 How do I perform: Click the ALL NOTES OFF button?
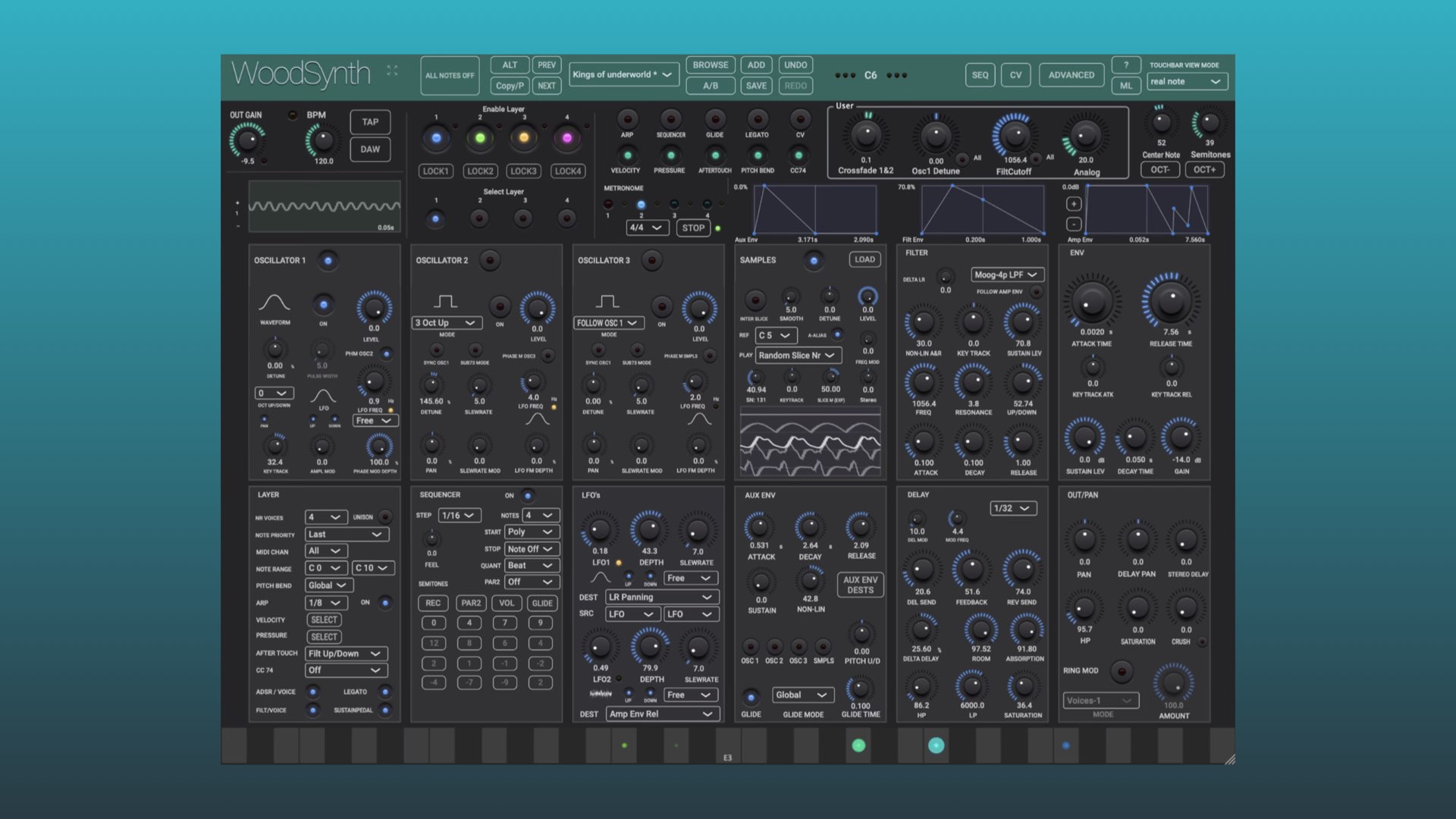(x=450, y=76)
